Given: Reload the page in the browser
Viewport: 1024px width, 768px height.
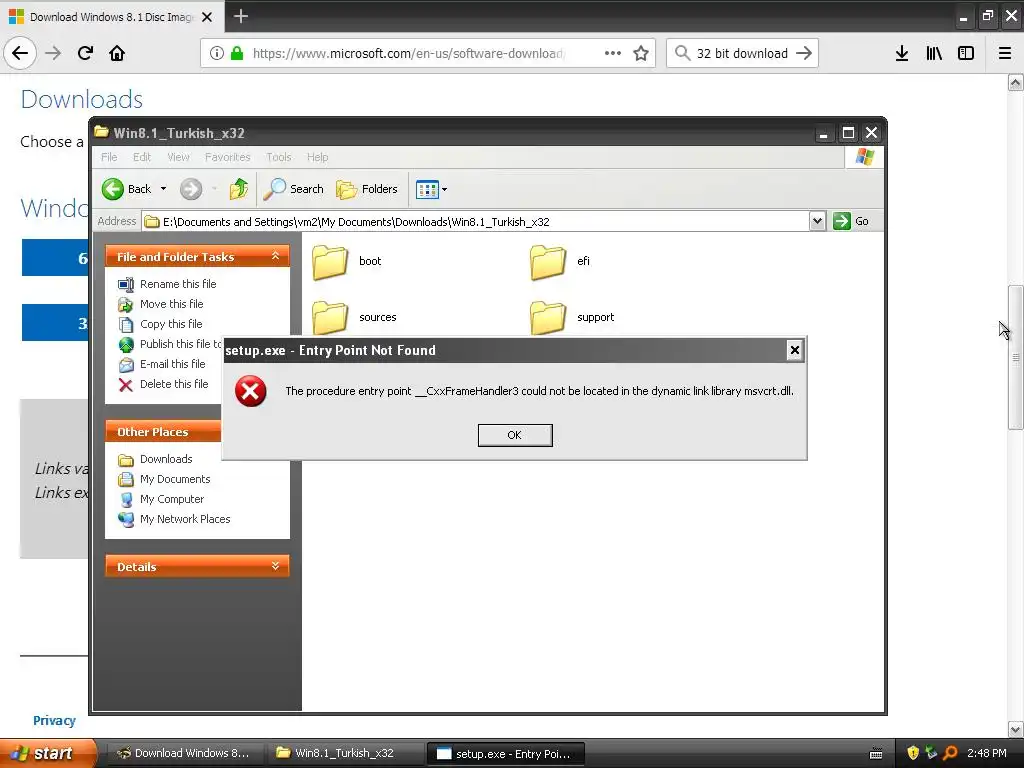Looking at the screenshot, I should pos(85,53).
